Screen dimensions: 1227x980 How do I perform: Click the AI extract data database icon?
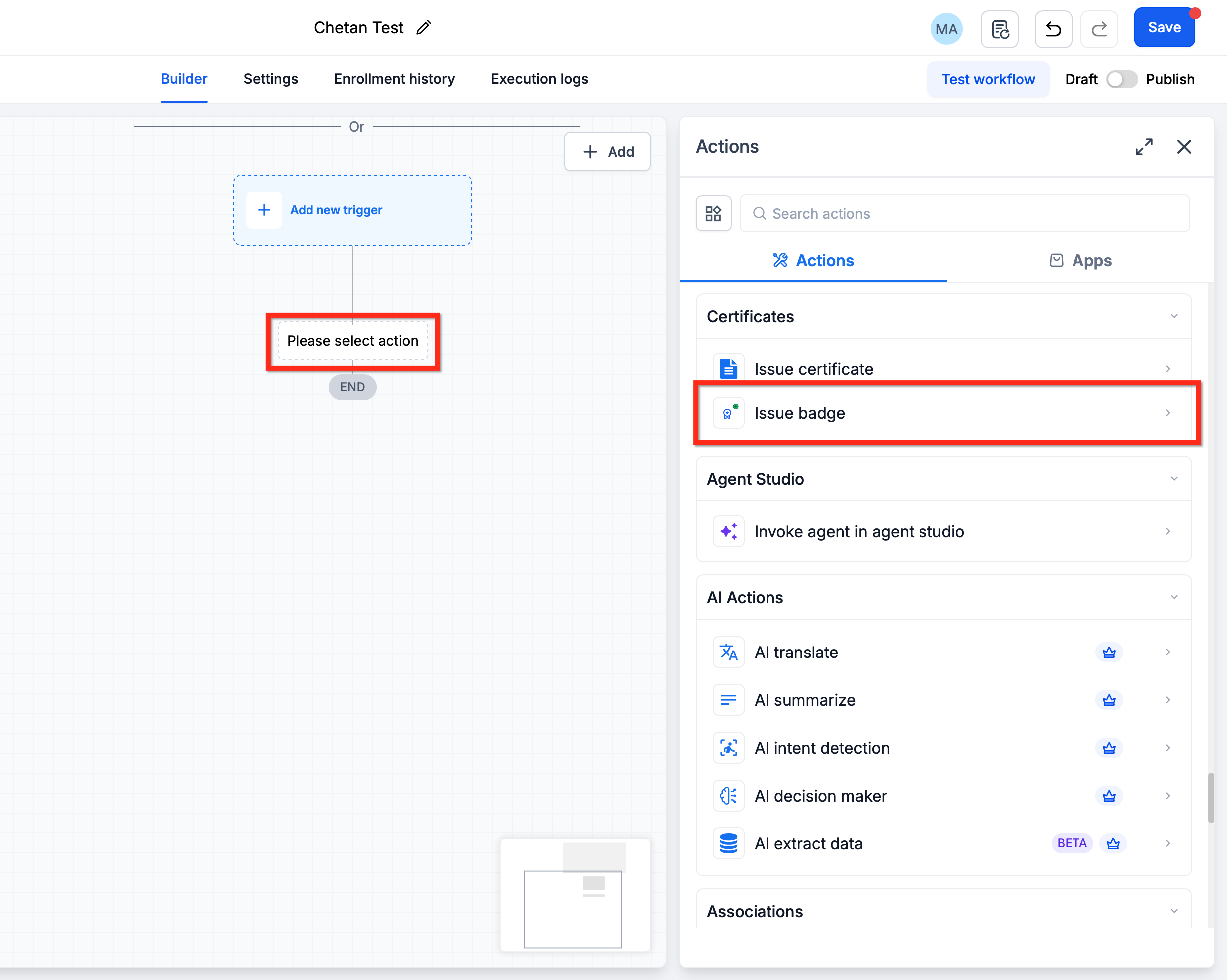tap(729, 843)
